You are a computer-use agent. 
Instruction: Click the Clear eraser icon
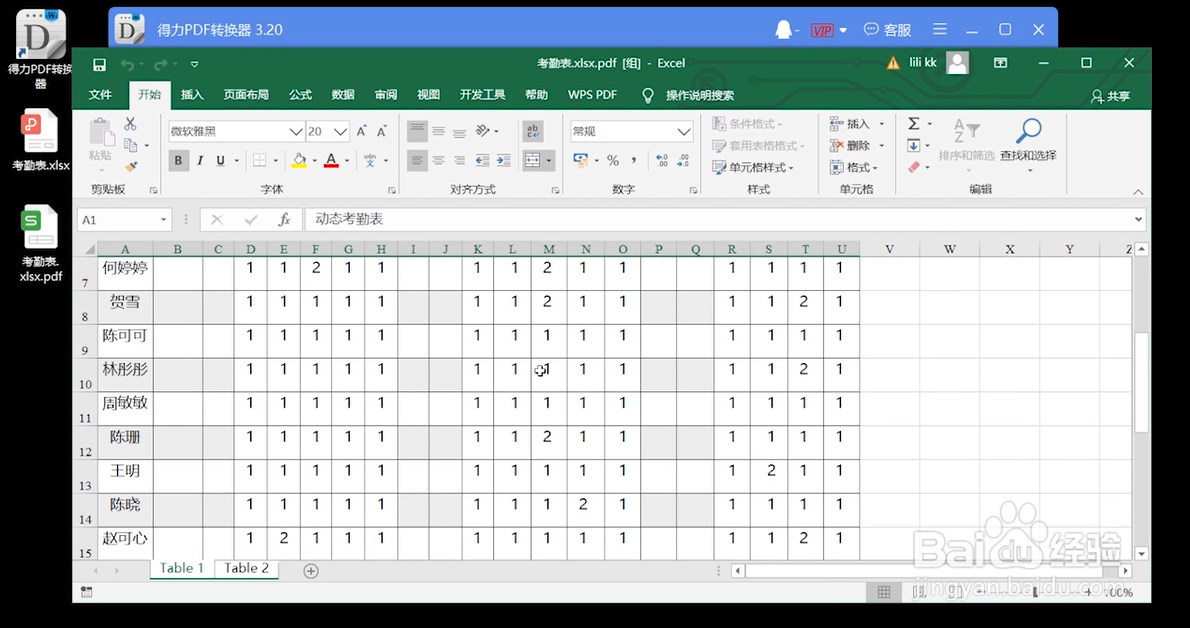coord(914,166)
